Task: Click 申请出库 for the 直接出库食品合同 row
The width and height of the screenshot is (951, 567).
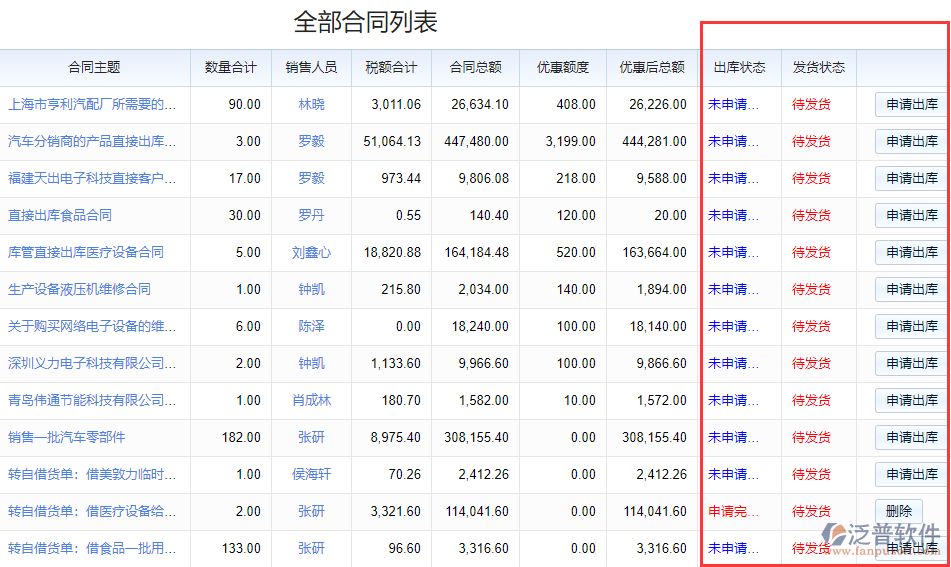Action: [x=911, y=215]
